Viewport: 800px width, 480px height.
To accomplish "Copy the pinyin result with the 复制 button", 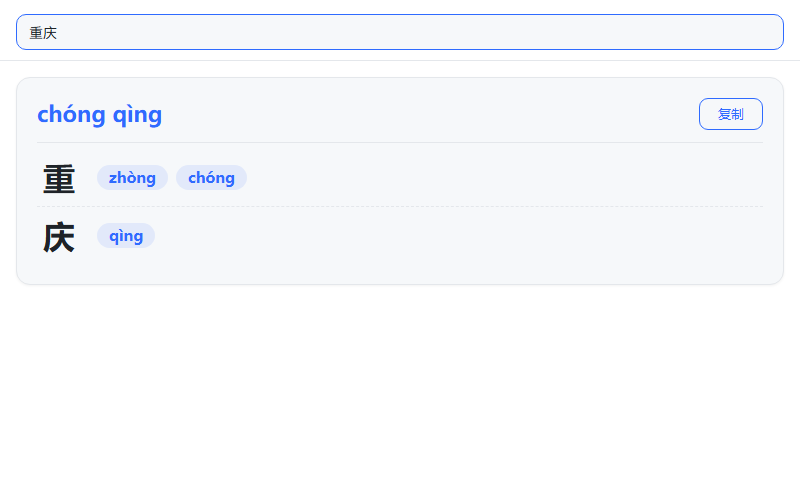I will click(x=731, y=114).
